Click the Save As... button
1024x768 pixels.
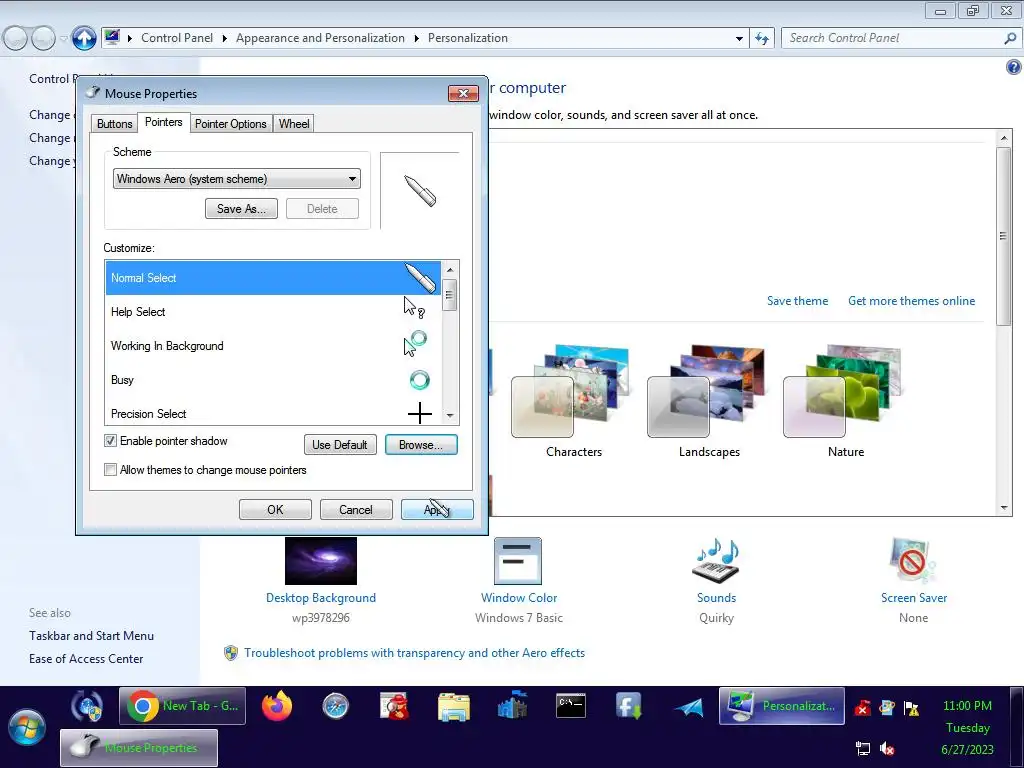coord(241,209)
